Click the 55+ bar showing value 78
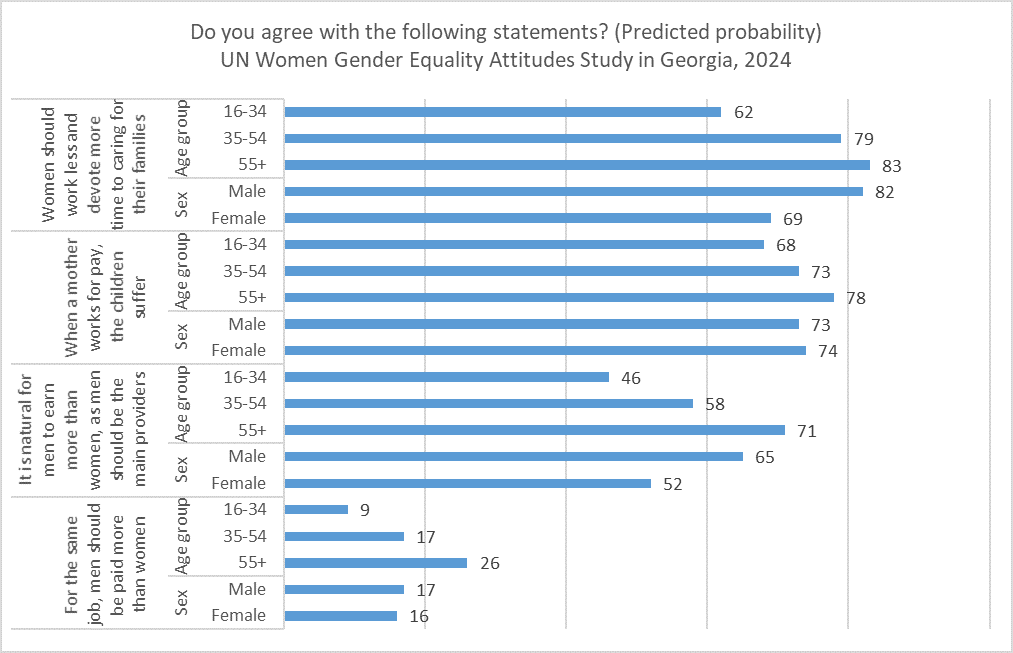This screenshot has width=1013, height=653. (559, 297)
